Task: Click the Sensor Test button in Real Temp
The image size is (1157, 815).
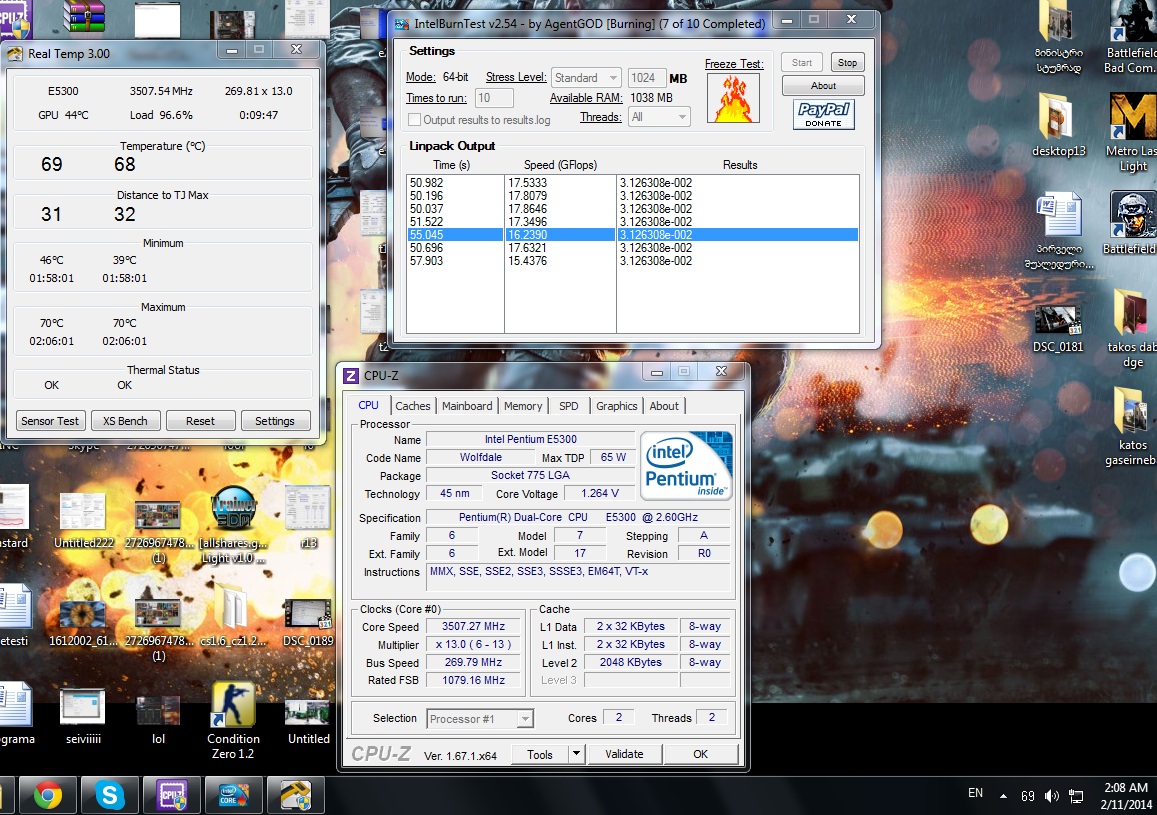Action: click(49, 421)
